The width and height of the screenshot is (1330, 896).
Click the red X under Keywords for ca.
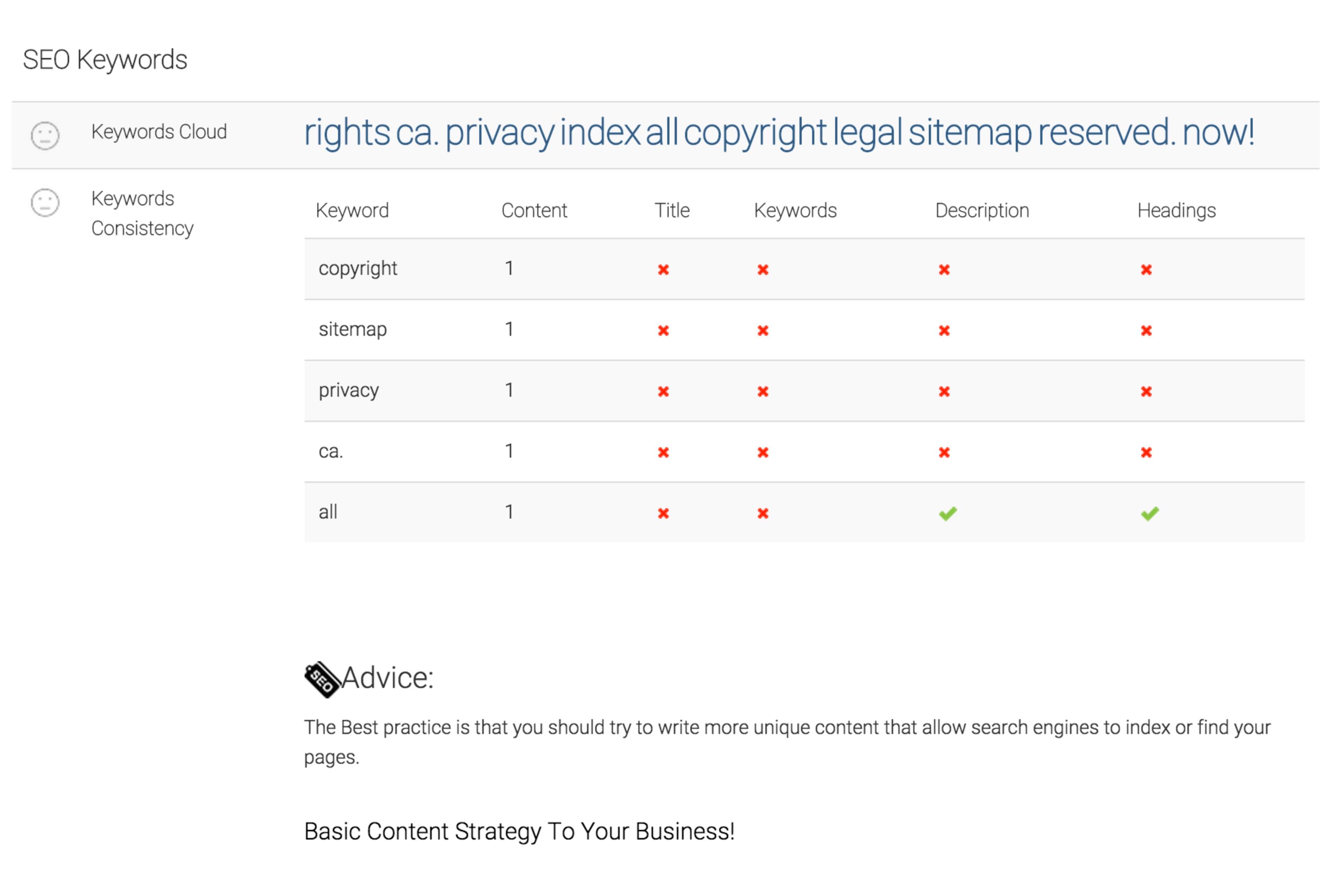coord(763,452)
